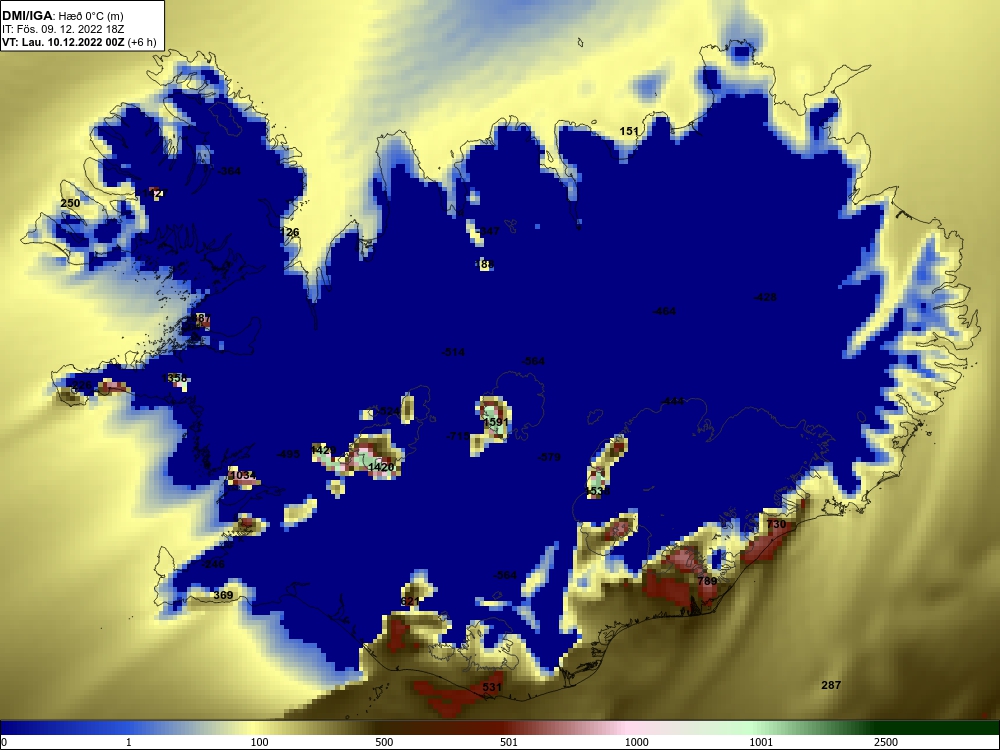
Task: Click the map value '250'
Action: click(70, 203)
